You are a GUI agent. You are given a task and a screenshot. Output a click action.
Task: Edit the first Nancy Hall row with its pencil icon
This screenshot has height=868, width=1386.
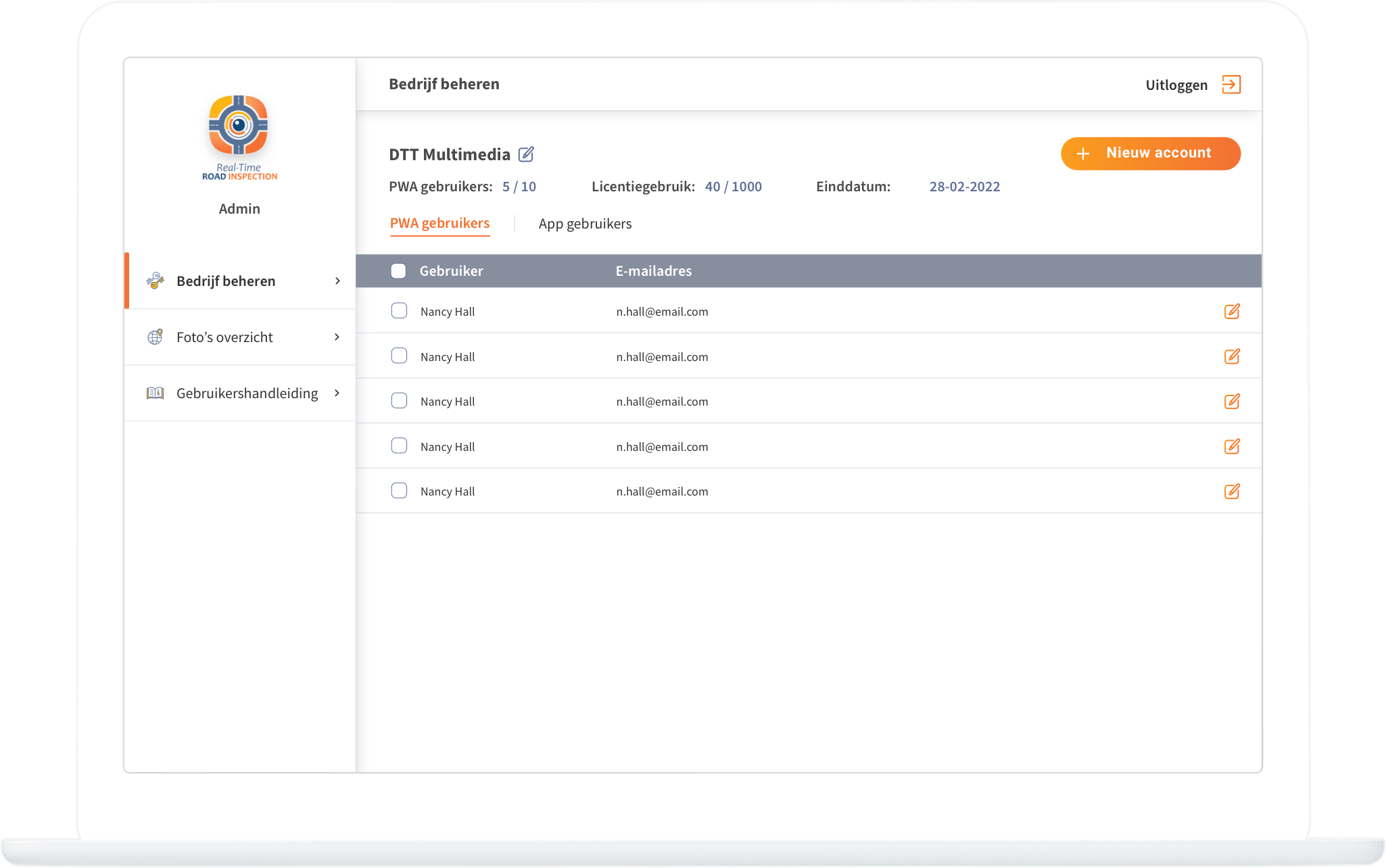(1232, 311)
